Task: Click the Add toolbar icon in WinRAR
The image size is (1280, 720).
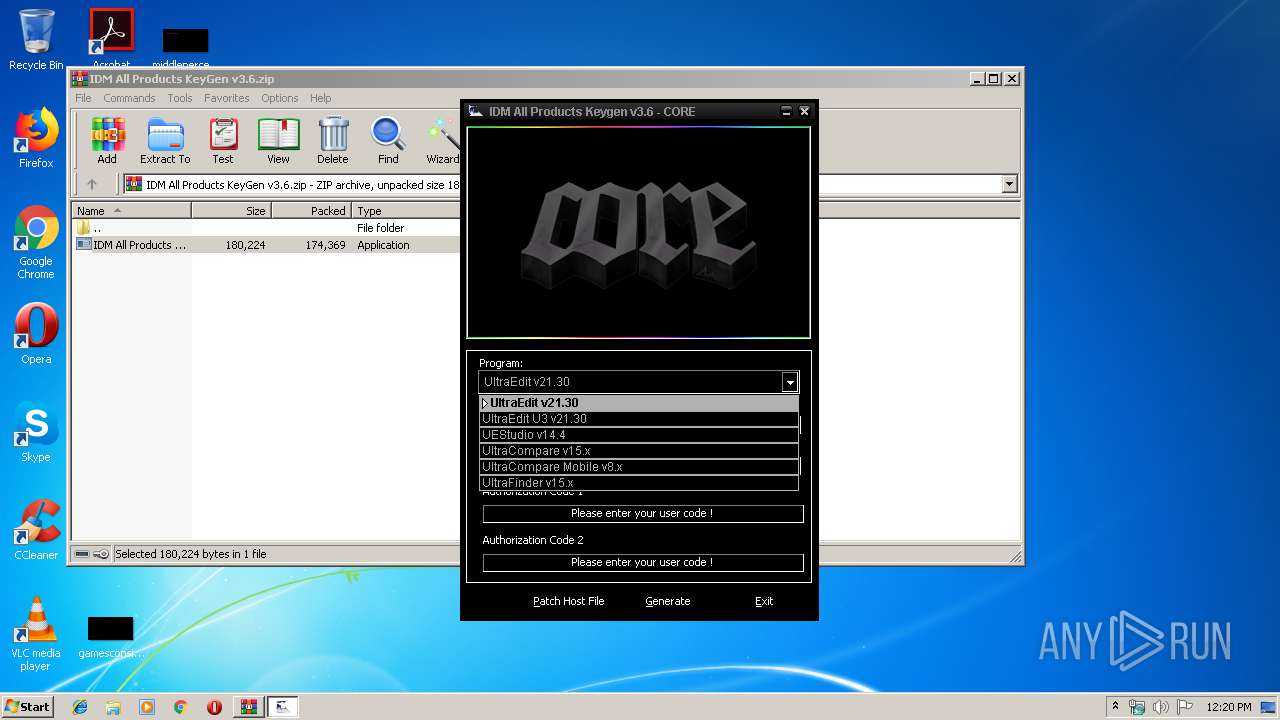Action: click(107, 140)
